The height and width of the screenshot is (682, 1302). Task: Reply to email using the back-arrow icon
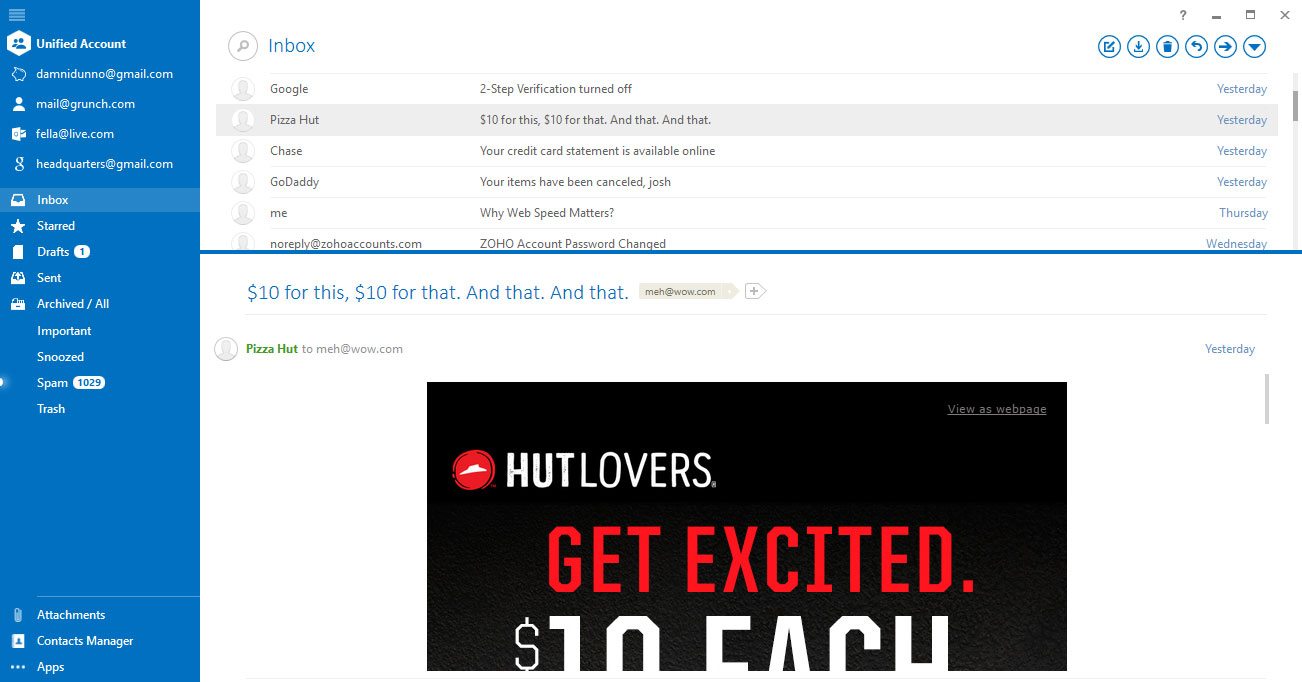[x=1196, y=46]
